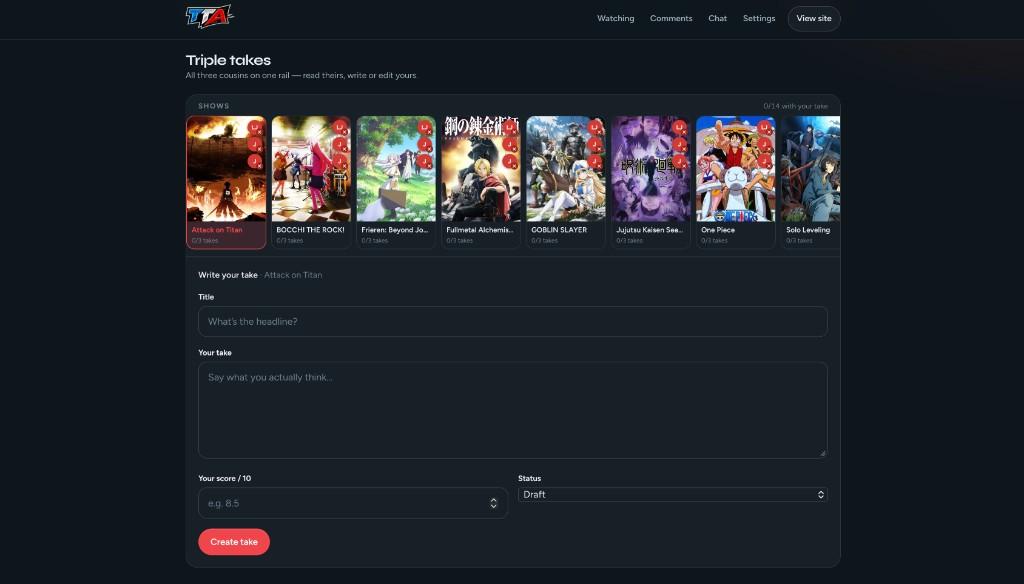Click bottom red cousin badge on Frieren card
The height and width of the screenshot is (584, 1024).
pos(424,161)
